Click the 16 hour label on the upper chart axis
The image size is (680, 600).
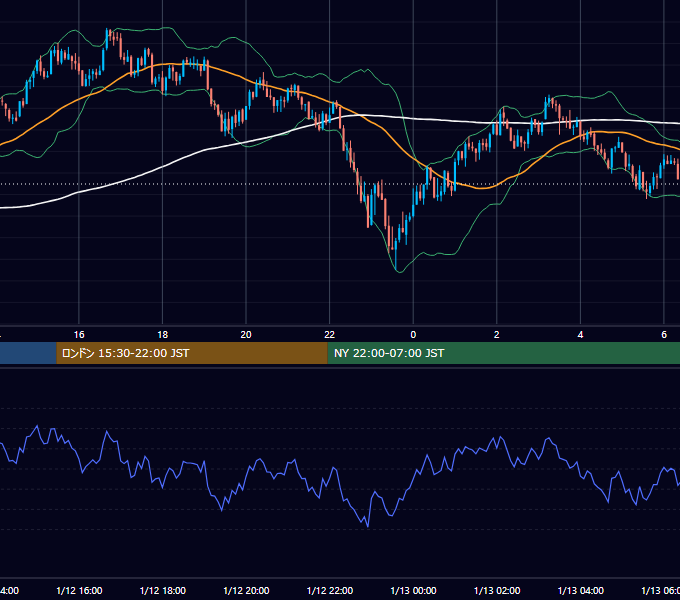tap(79, 335)
